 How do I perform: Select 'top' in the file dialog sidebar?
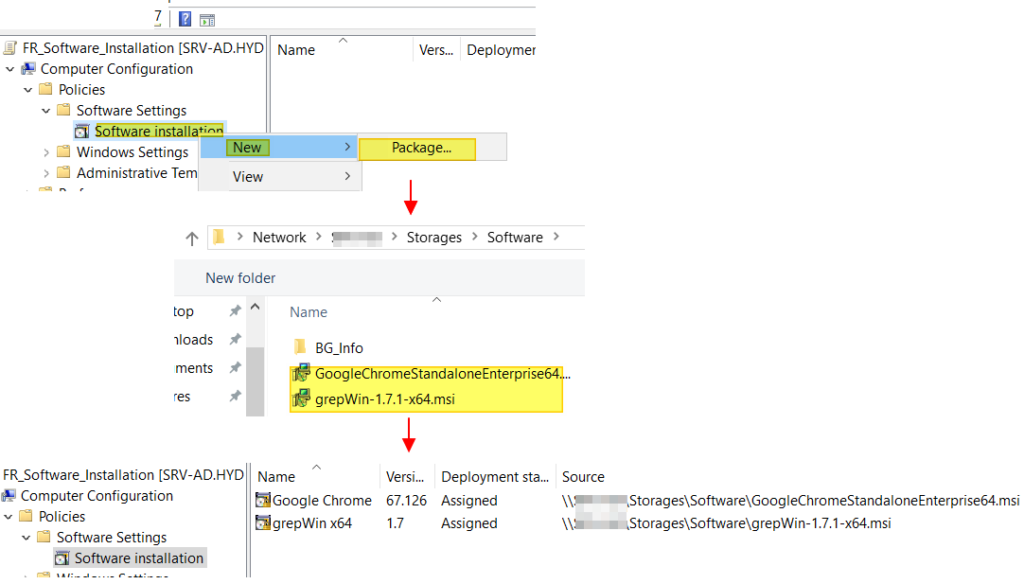184,312
